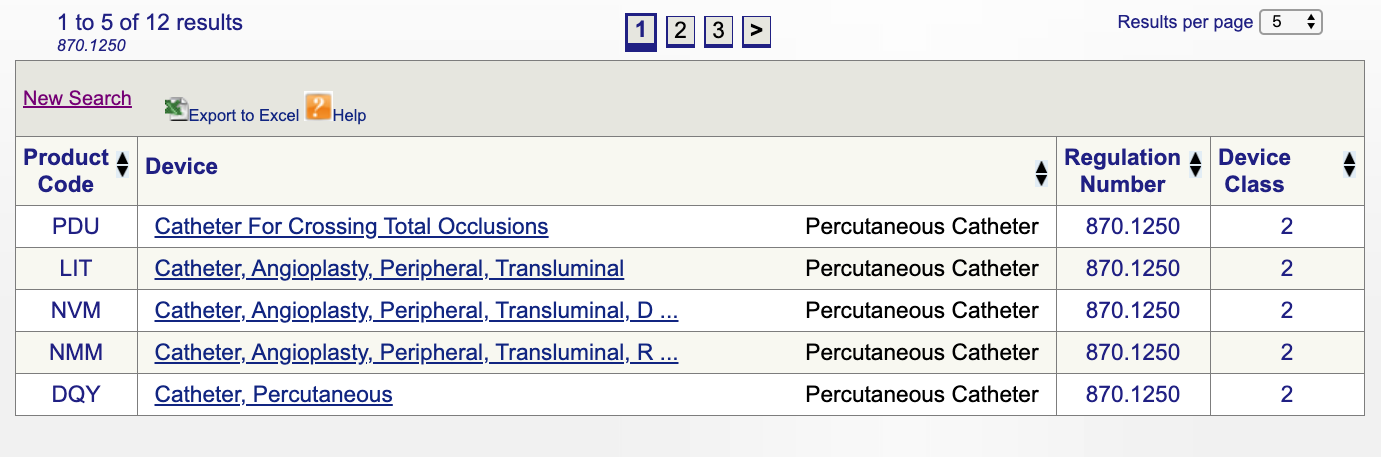This screenshot has width=1381, height=457.
Task: Click the Help text link
Action: pos(349,116)
